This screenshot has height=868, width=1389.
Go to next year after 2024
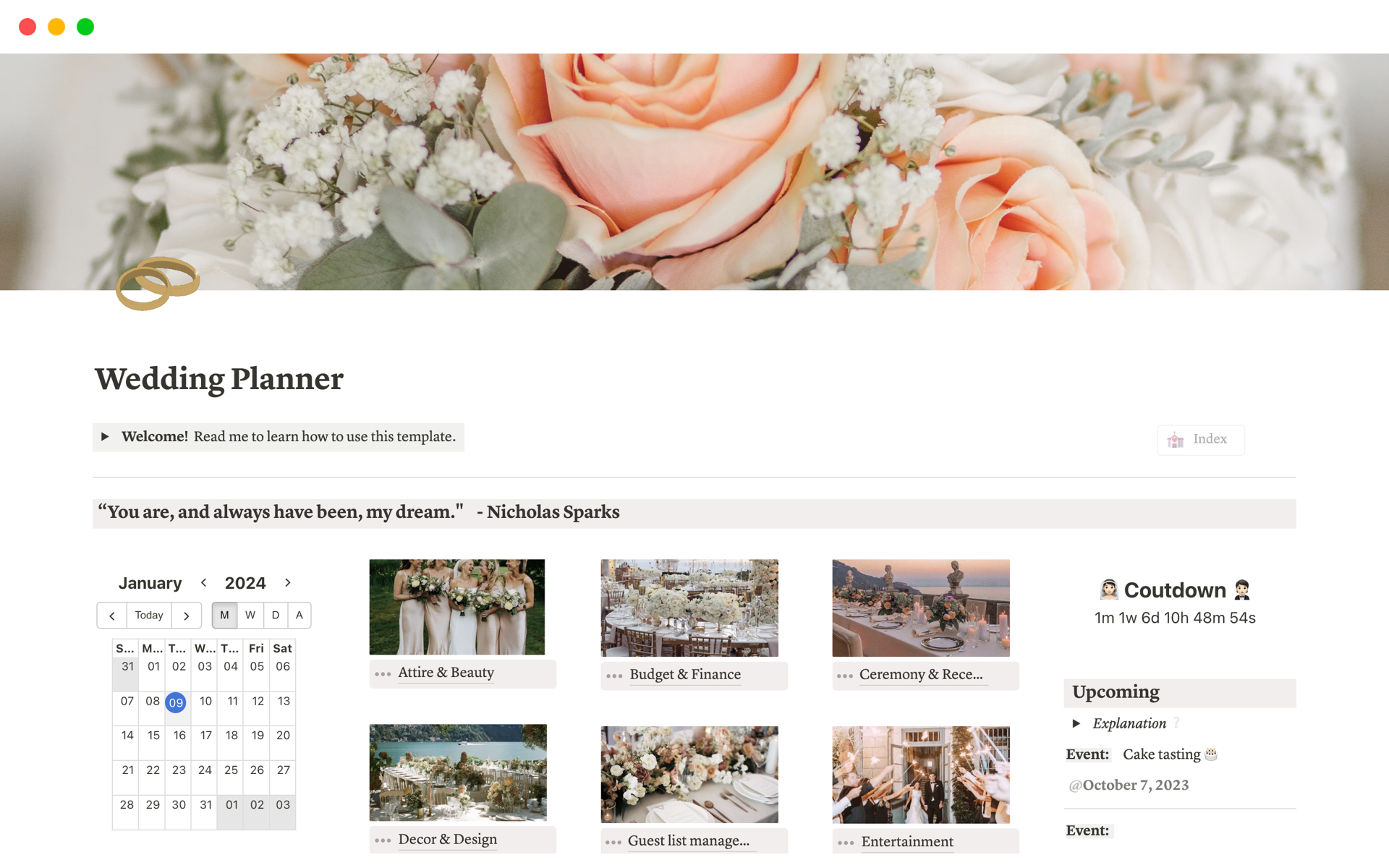coord(288,583)
